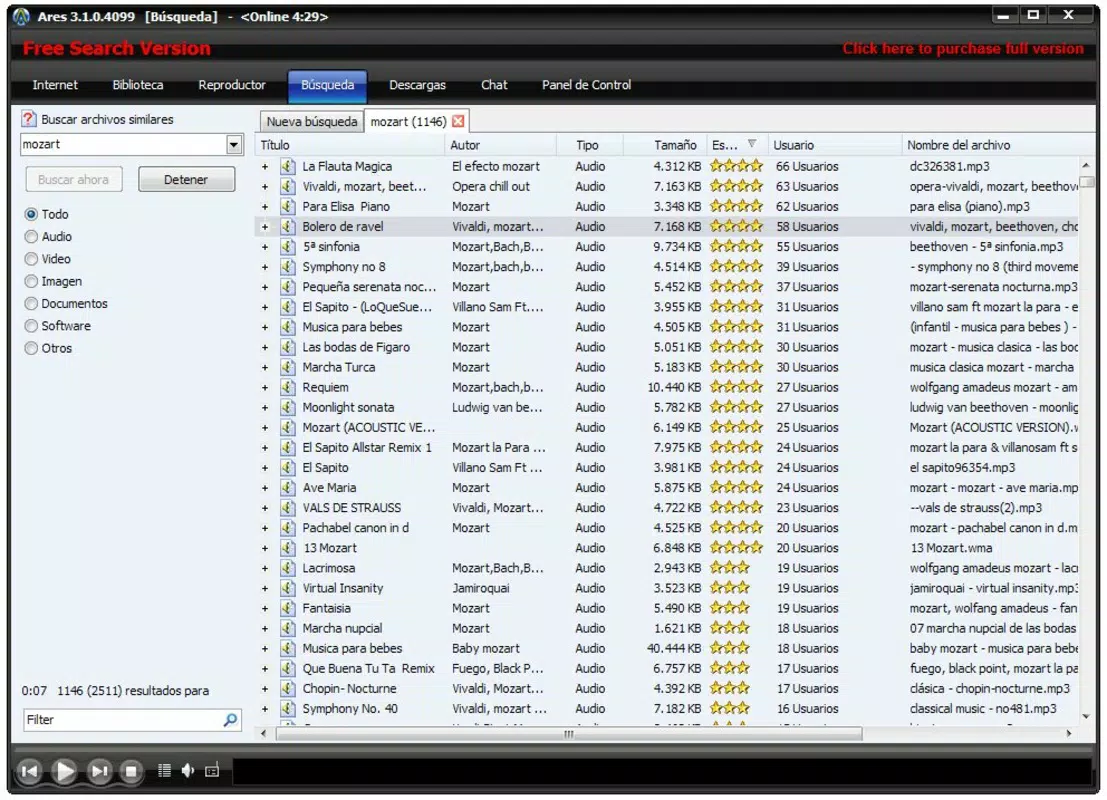Expand the Symphony no 8 result row

click(265, 267)
